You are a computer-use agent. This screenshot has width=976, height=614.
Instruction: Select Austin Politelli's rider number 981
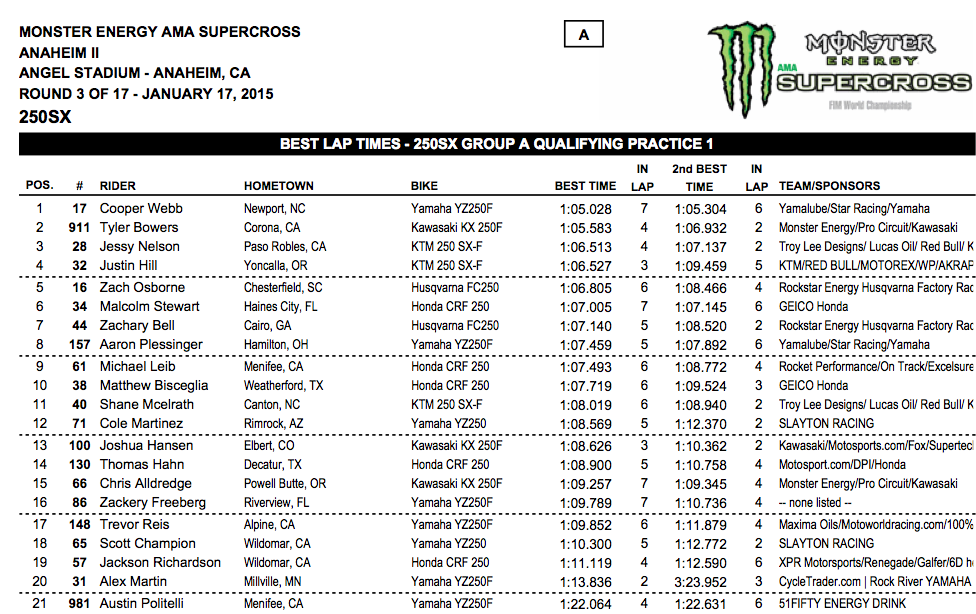(x=78, y=603)
